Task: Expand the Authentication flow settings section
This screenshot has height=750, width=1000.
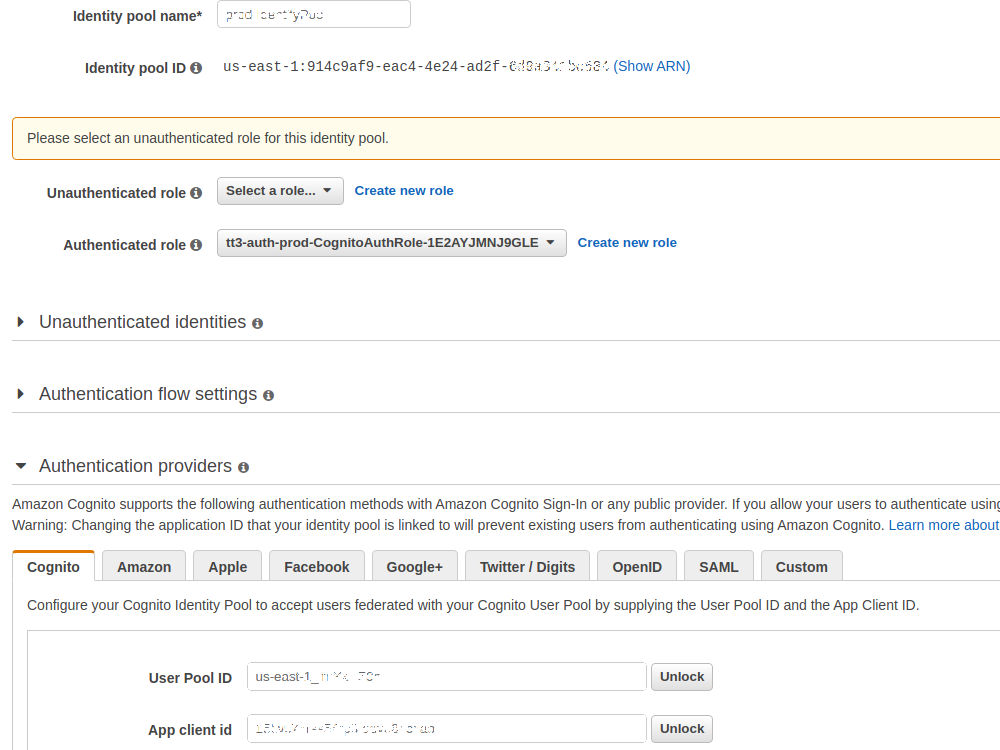Action: (20, 394)
